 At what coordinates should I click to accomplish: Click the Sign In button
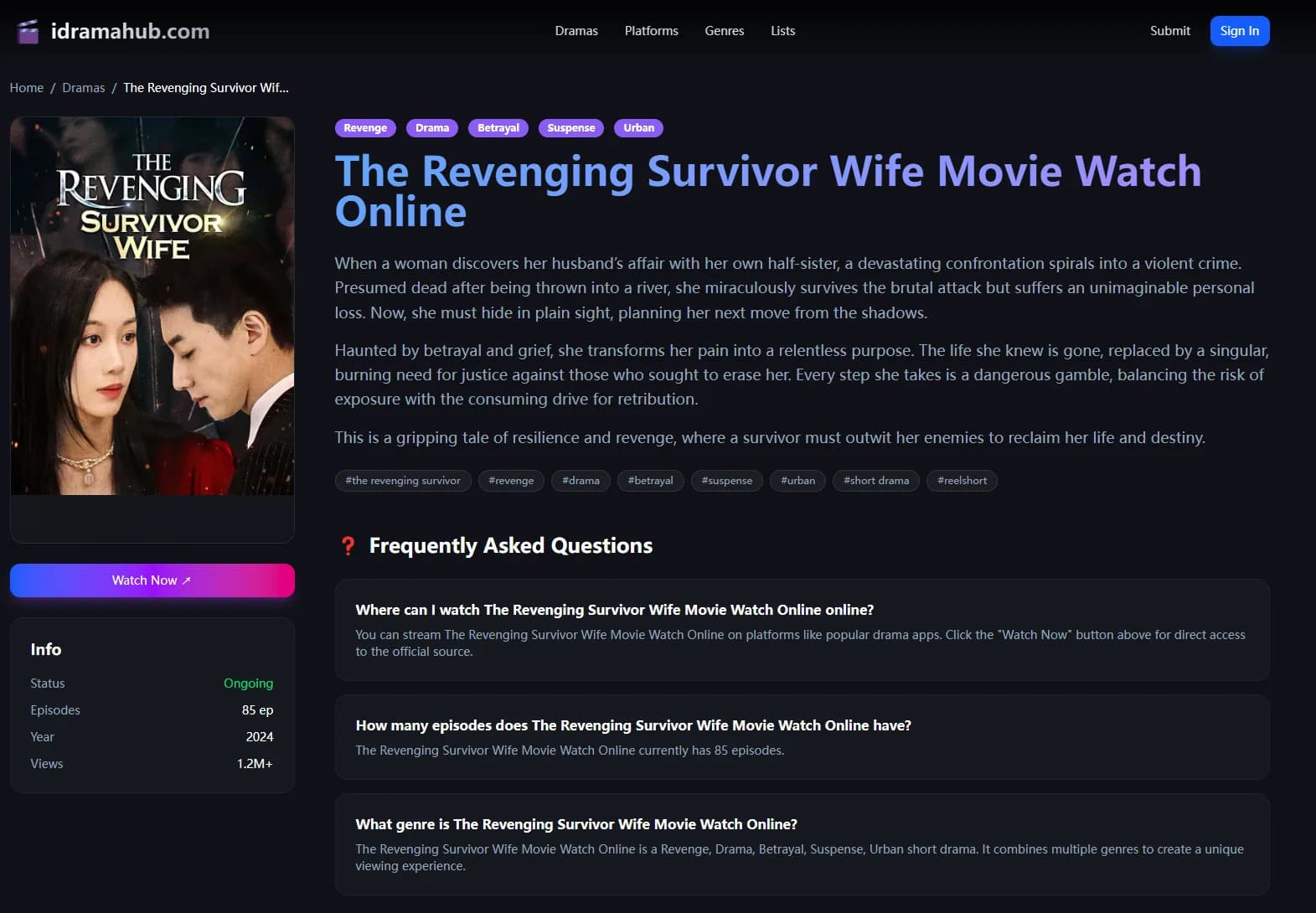[1239, 31]
